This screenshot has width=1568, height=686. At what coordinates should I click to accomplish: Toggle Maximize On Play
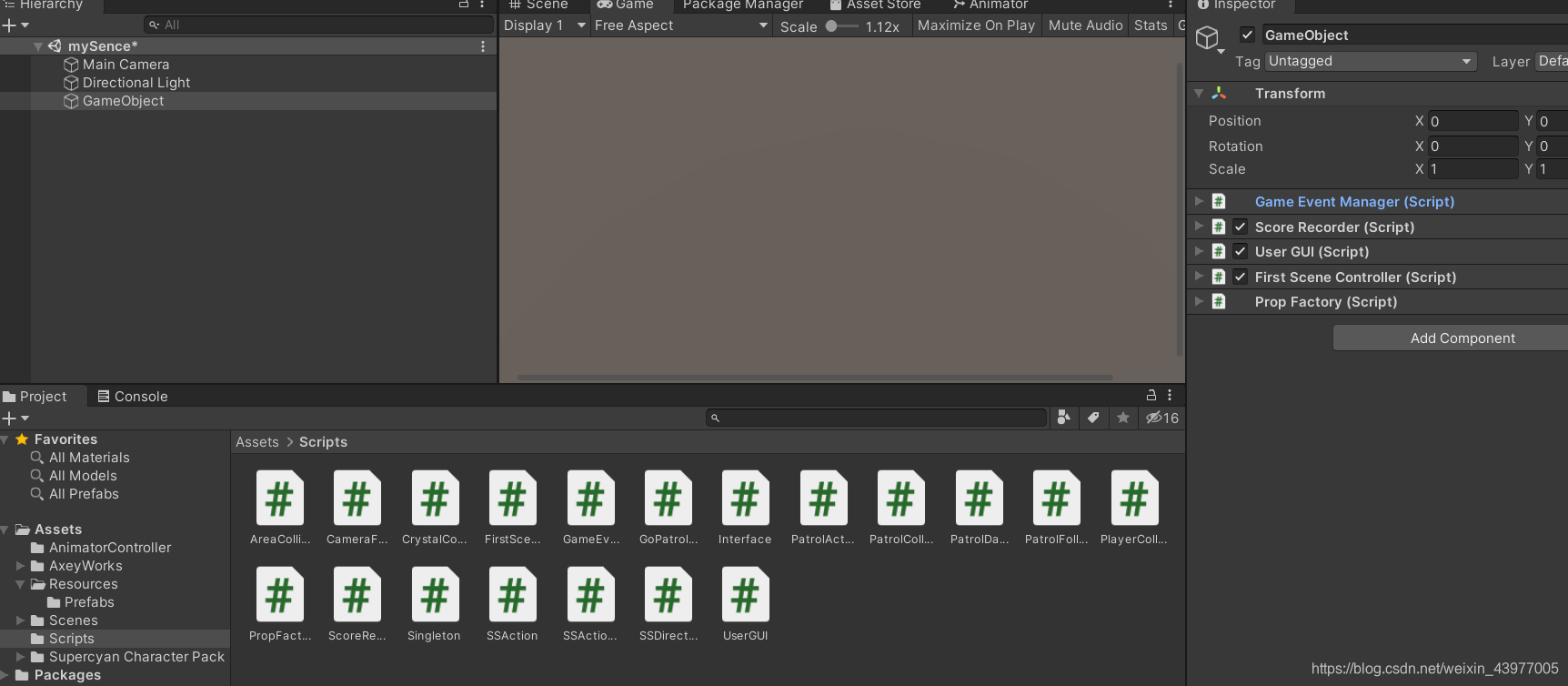point(976,25)
